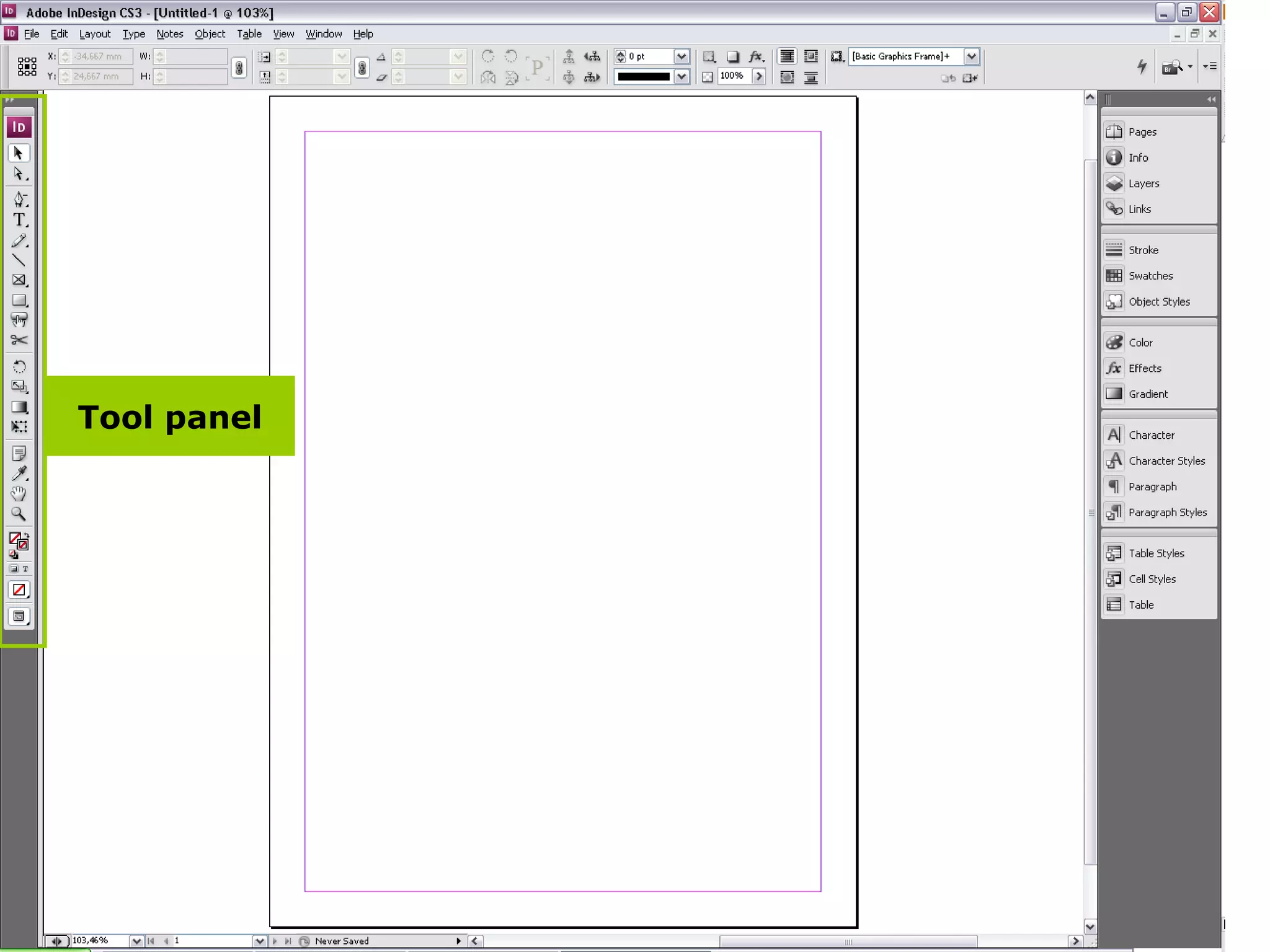Pick the Eyedropper tool
The image size is (1270, 952).
click(19, 474)
